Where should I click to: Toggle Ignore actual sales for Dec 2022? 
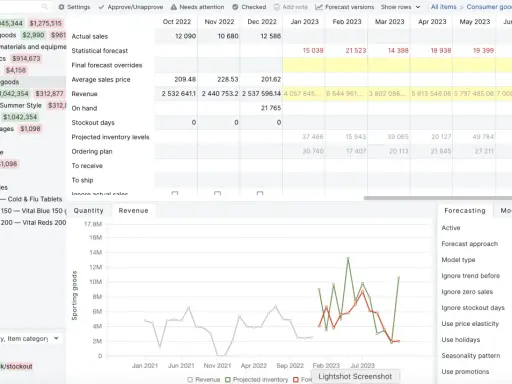click(260, 193)
